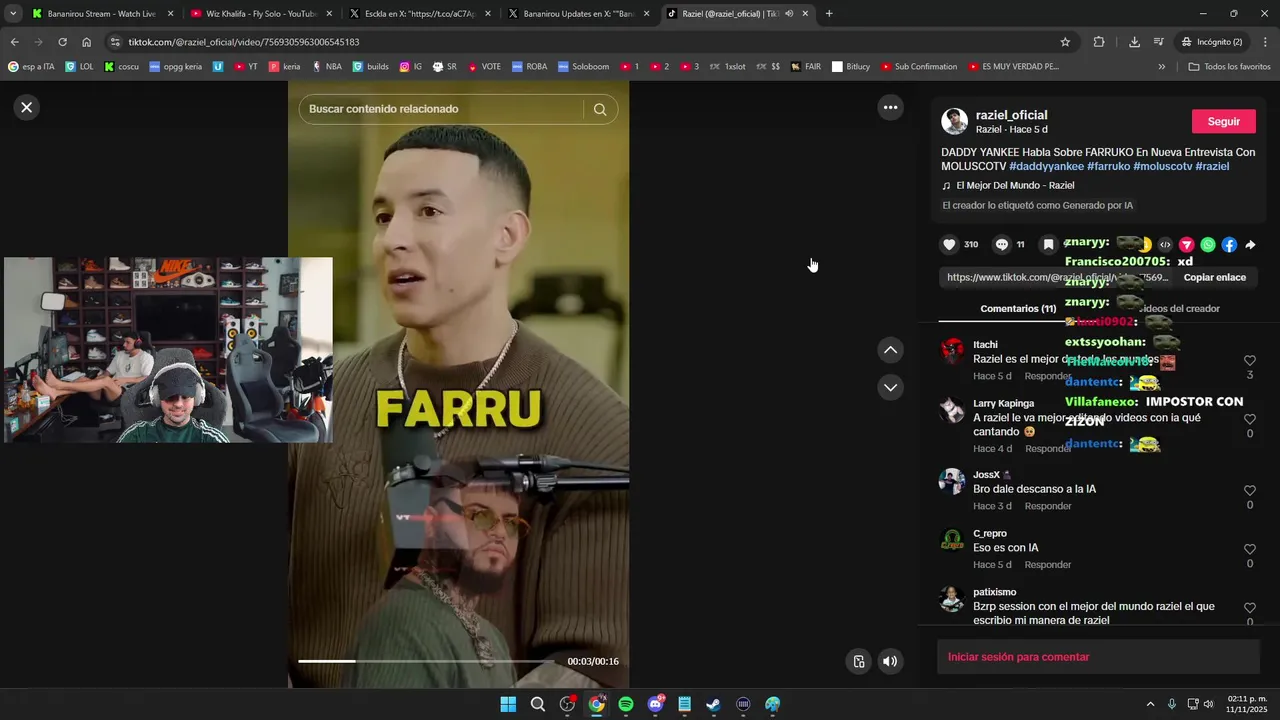Open comments via speech bubble icon (11)
1280x720 pixels.
[x=1001, y=244]
